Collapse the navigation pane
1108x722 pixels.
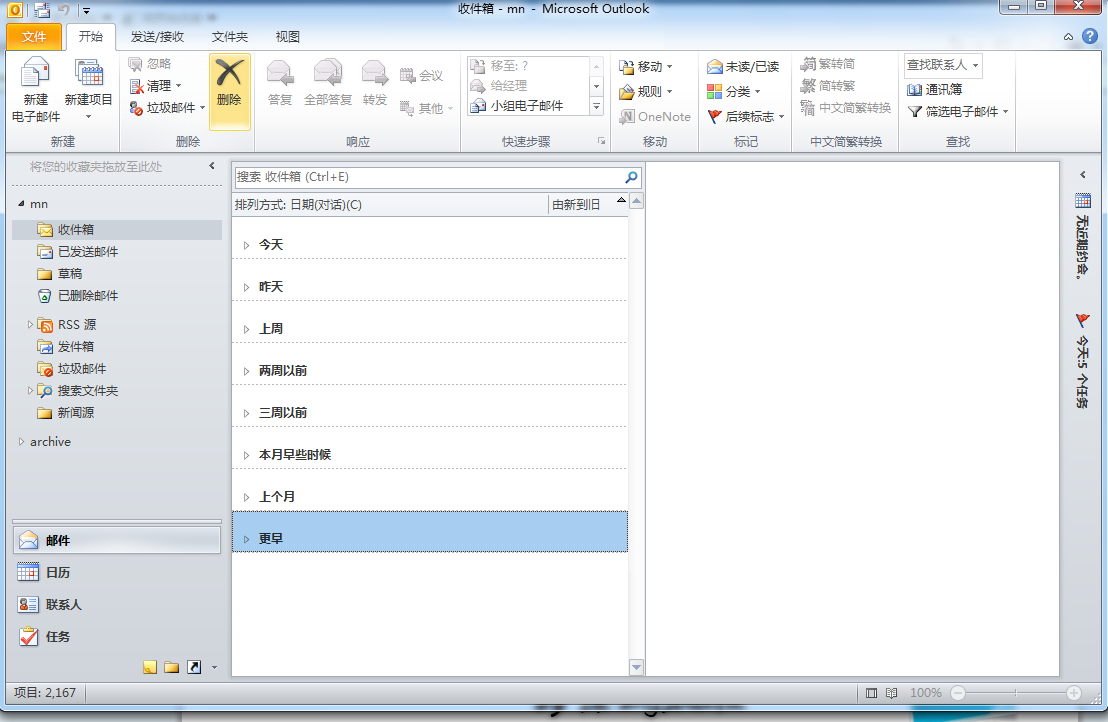pos(211,166)
